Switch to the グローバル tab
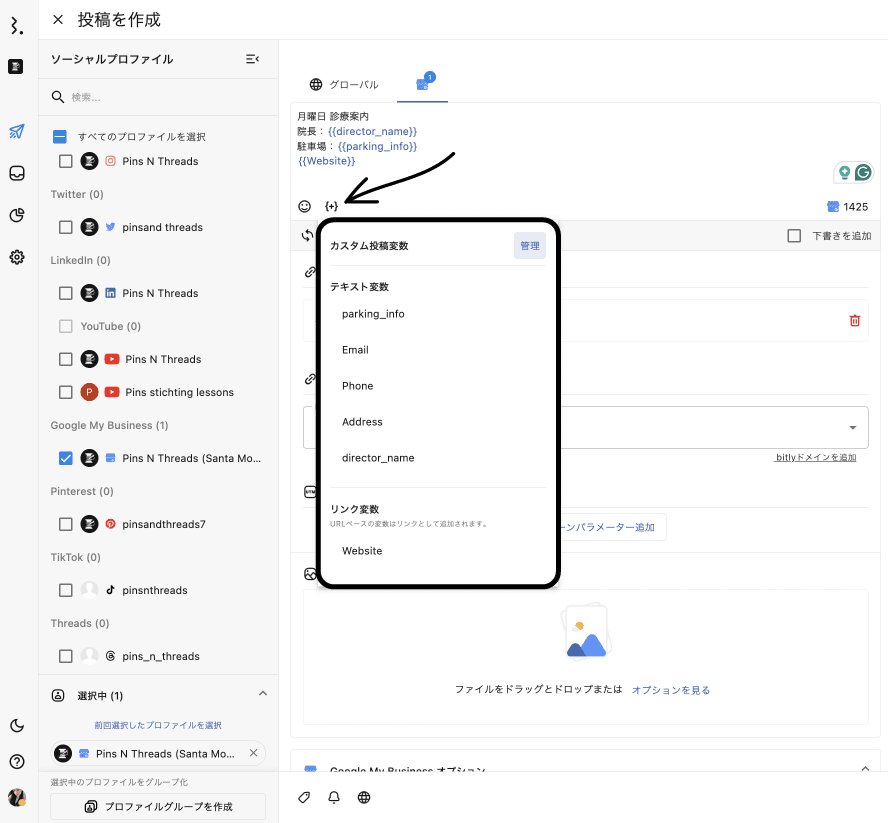The width and height of the screenshot is (888, 823). tap(344, 85)
